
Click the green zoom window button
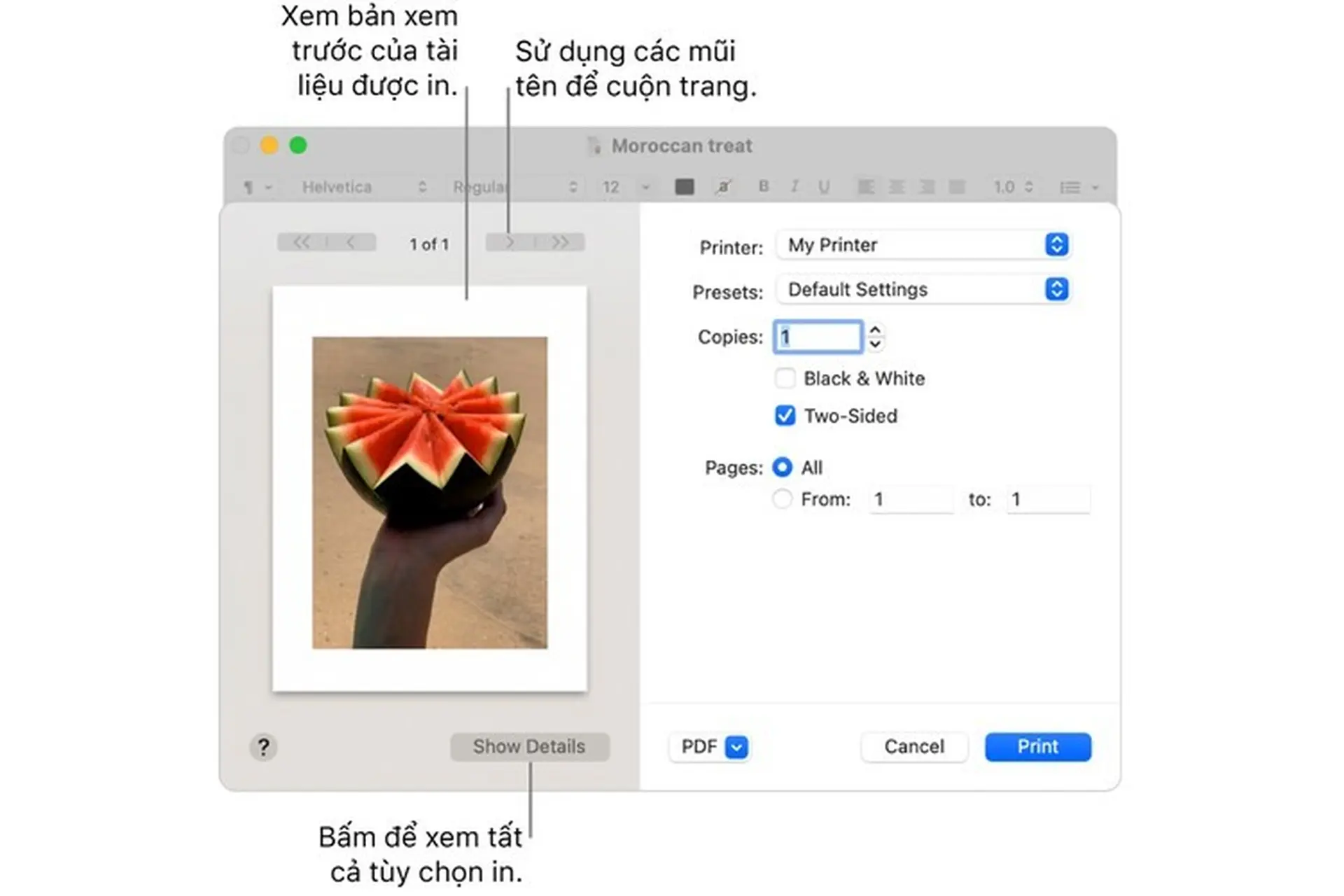click(x=298, y=145)
